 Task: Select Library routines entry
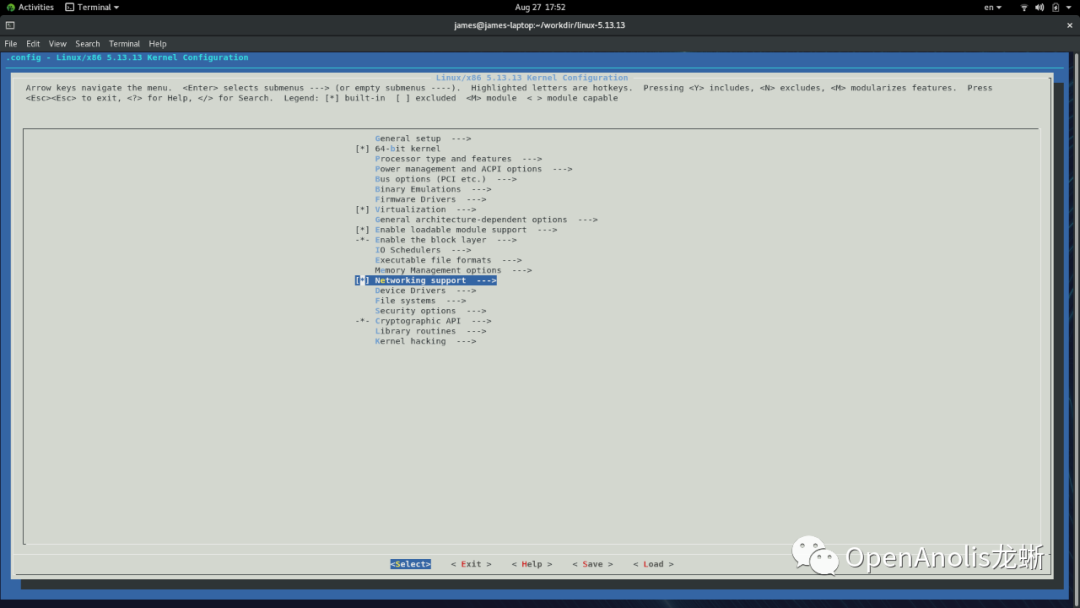pyautogui.click(x=430, y=331)
